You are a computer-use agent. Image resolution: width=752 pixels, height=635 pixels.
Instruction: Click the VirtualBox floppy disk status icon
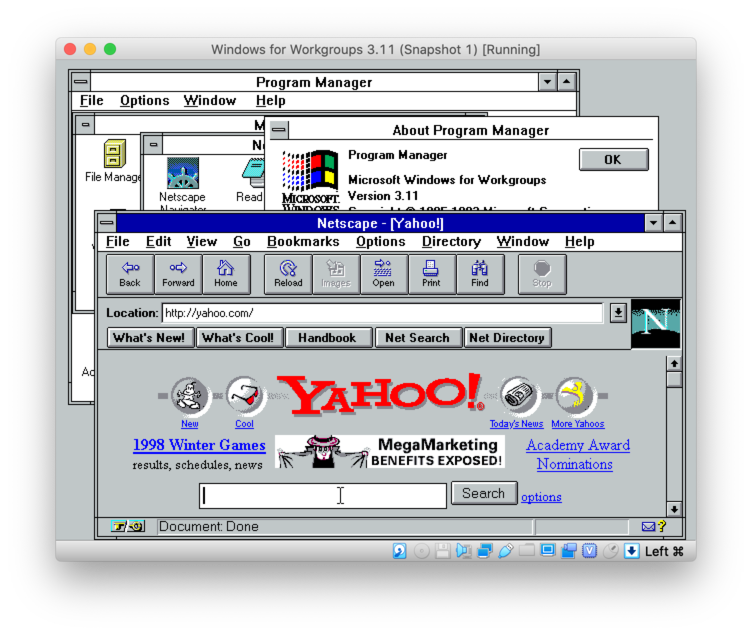tap(442, 551)
